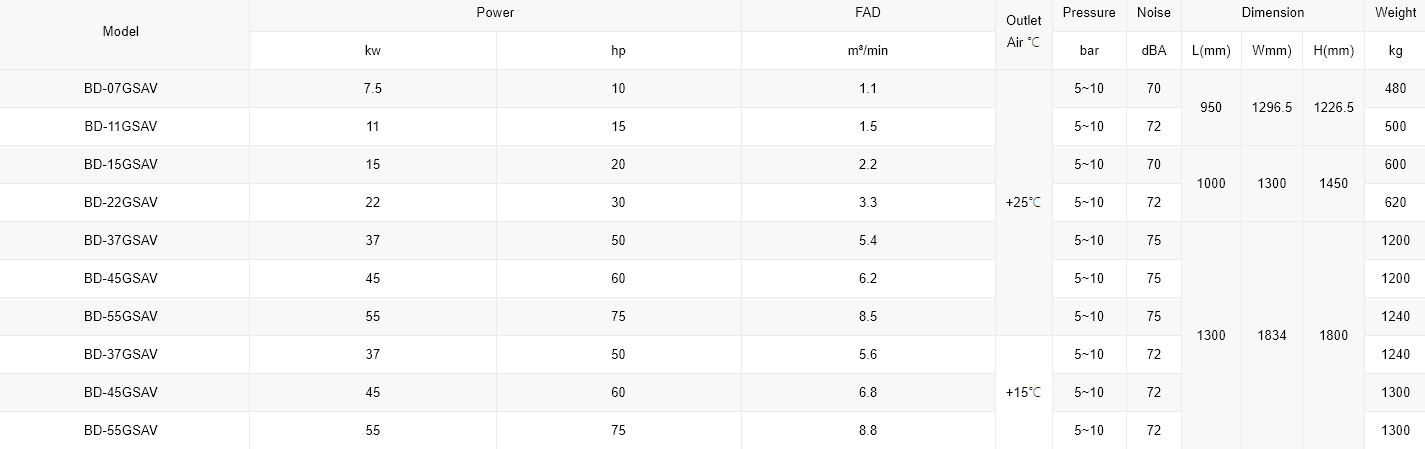Image resolution: width=1425 pixels, height=449 pixels.
Task: Select the BD-22GSAV model cell
Action: click(121, 202)
